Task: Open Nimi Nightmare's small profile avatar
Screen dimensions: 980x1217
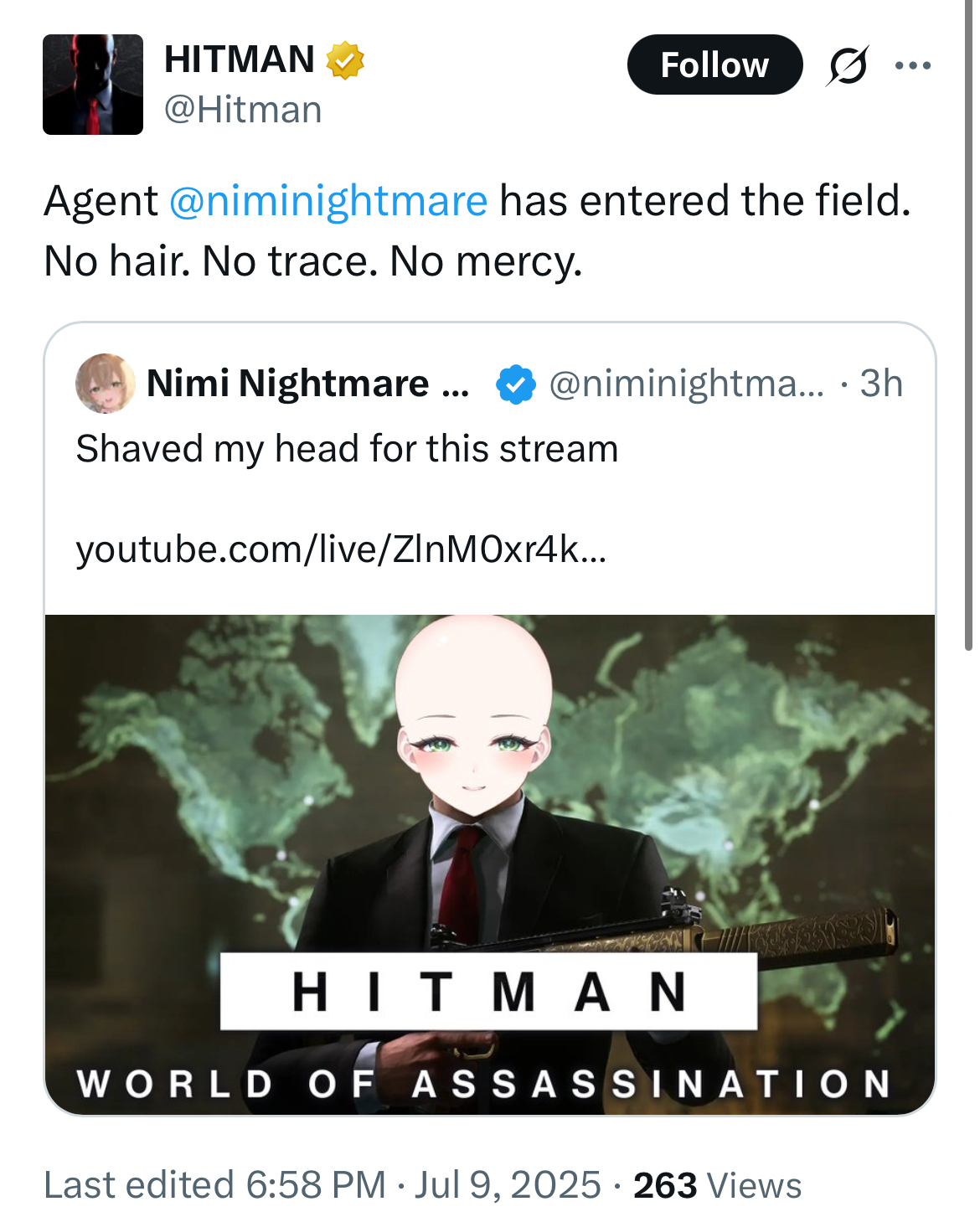Action: [x=106, y=384]
